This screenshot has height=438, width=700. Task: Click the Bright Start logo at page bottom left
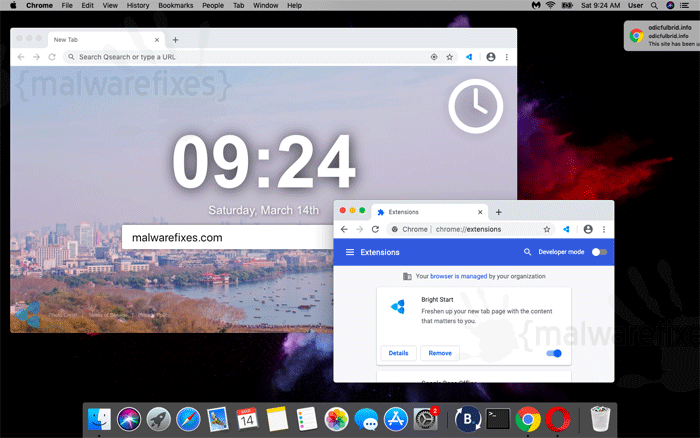pyautogui.click(x=28, y=314)
